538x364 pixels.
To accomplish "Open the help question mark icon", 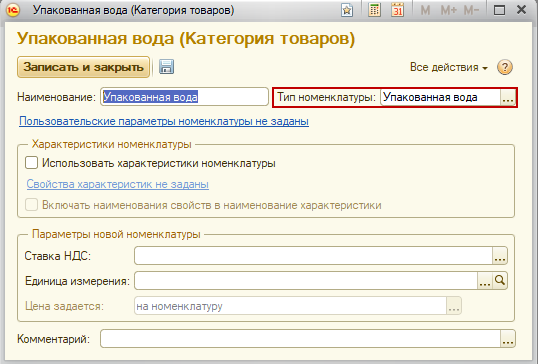I will (x=505, y=67).
